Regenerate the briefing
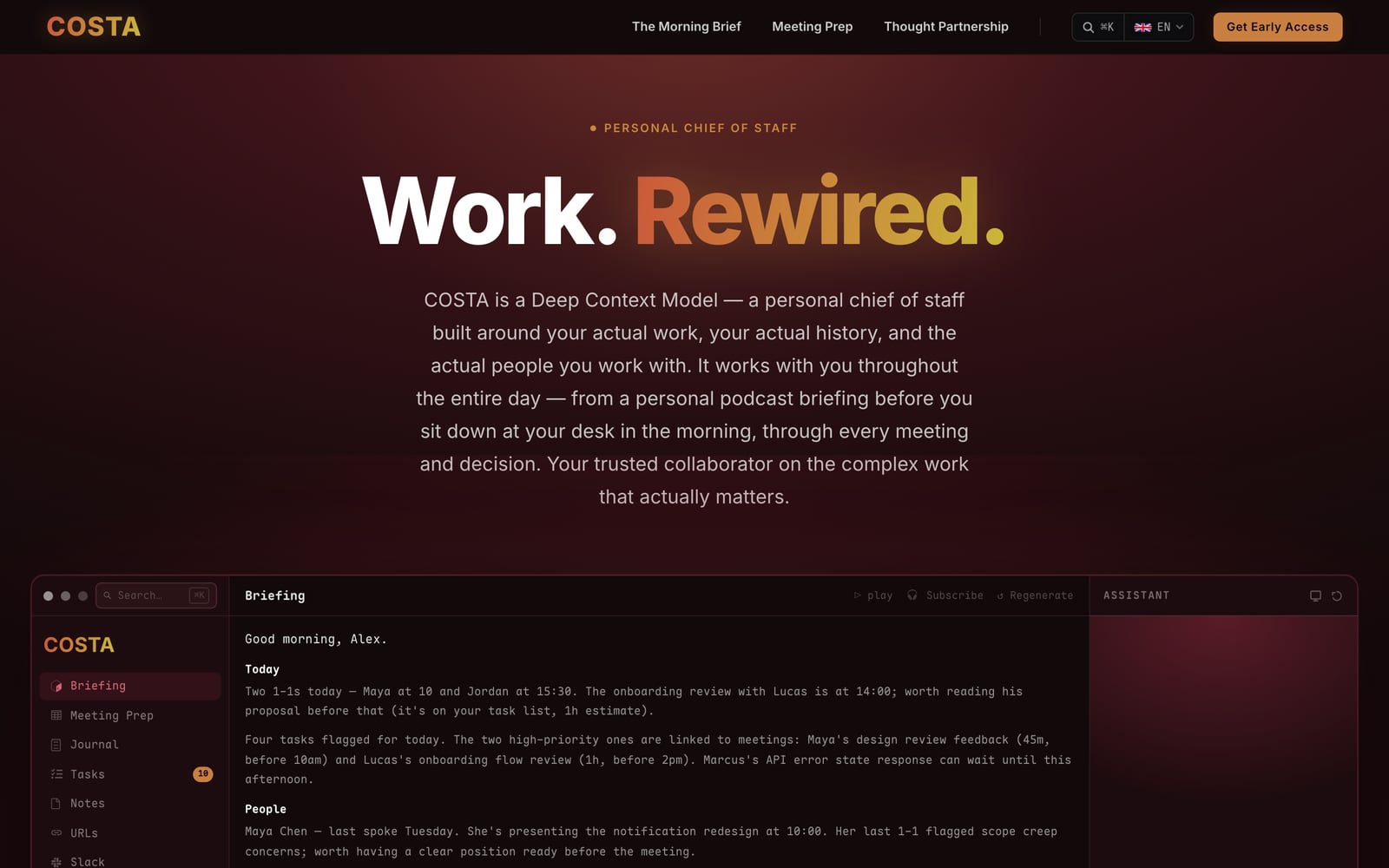Viewport: 1389px width, 868px height. point(1035,595)
